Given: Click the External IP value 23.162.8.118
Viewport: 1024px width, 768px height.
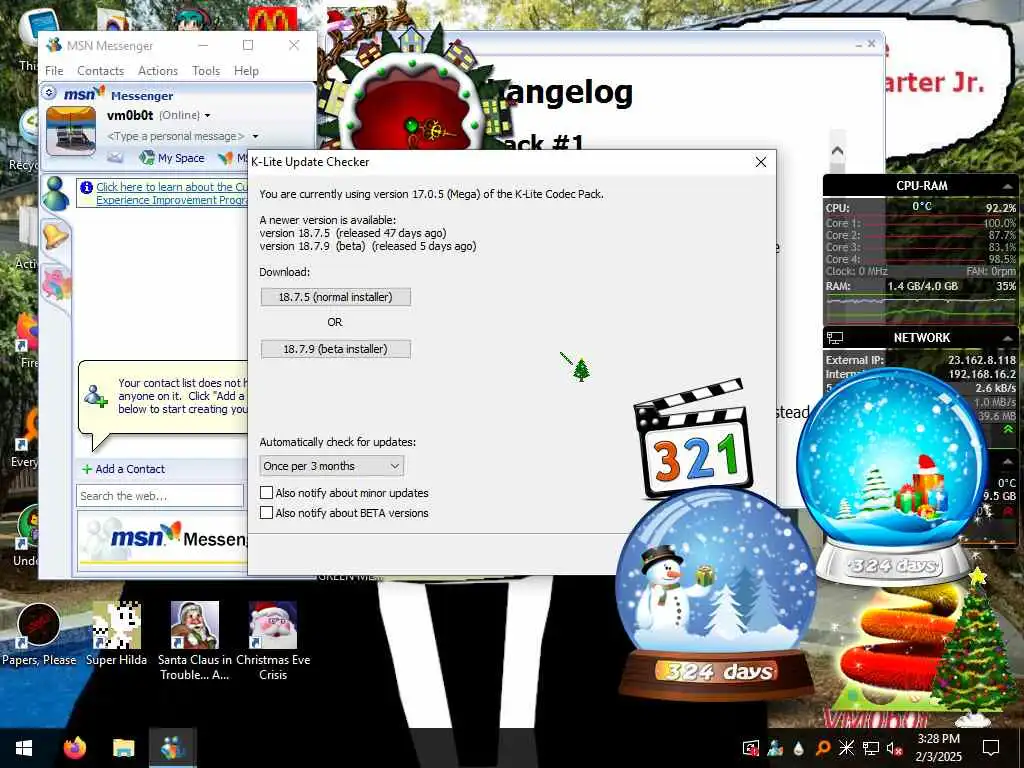Looking at the screenshot, I should pyautogui.click(x=982, y=360).
